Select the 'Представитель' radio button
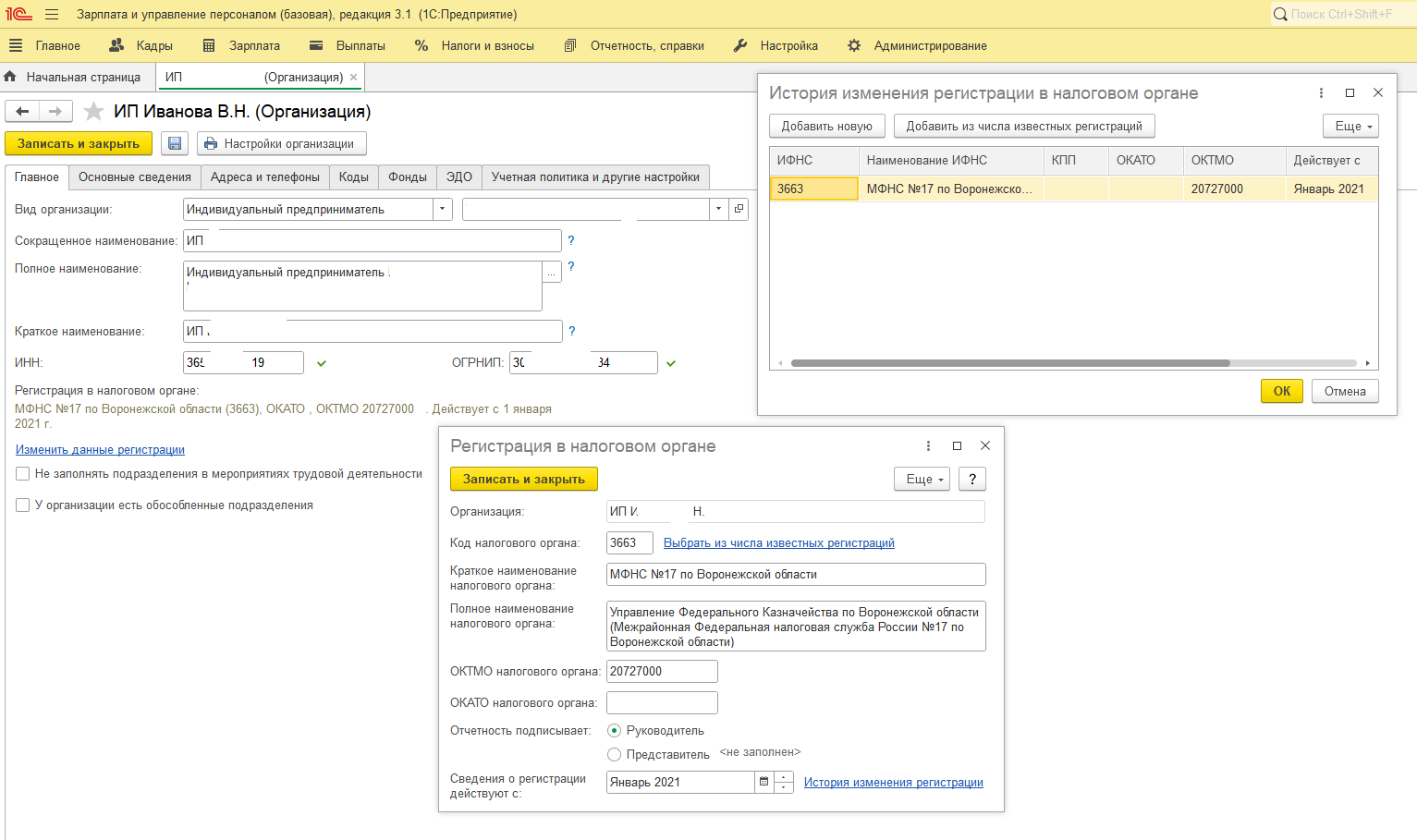This screenshot has width=1417, height=840. click(x=614, y=755)
